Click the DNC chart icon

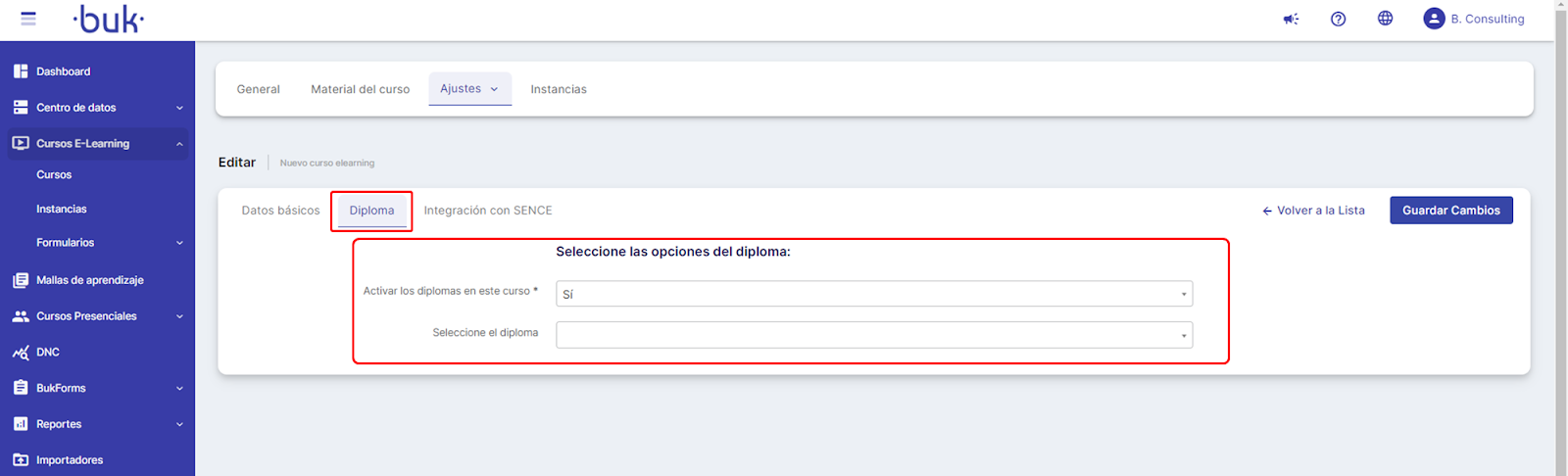(21, 353)
